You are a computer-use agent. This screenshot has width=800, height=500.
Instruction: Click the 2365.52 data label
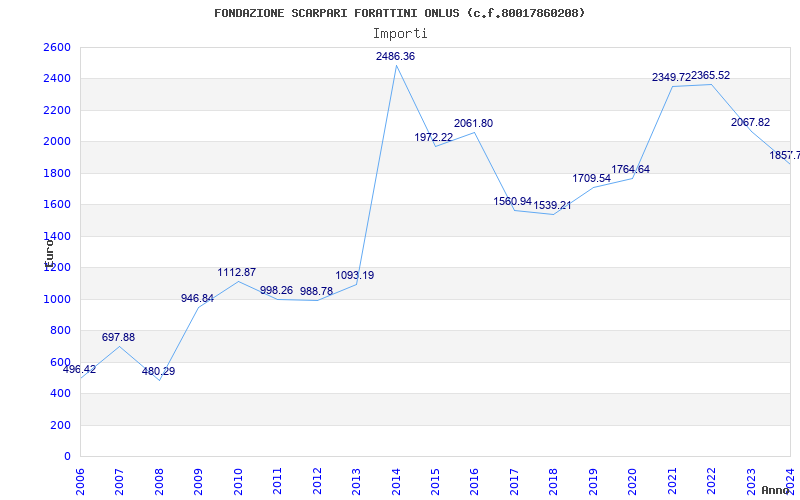[711, 76]
